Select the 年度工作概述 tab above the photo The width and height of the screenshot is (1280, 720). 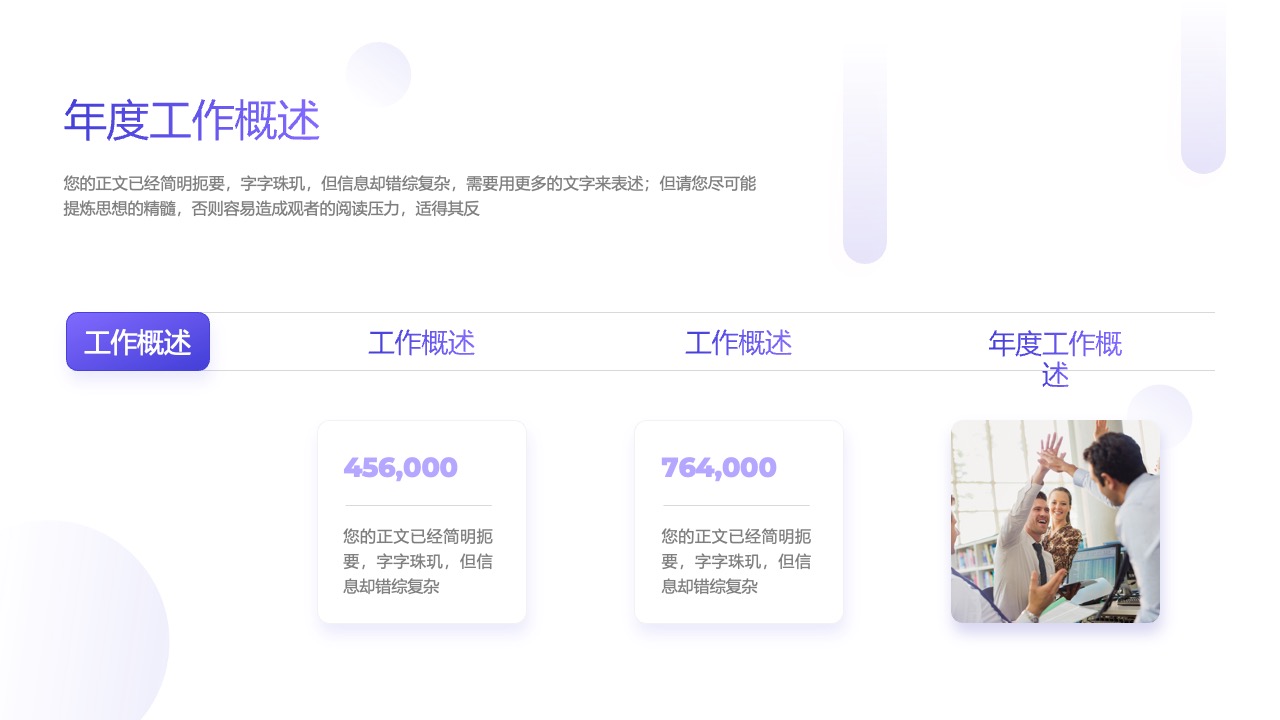pos(1055,359)
